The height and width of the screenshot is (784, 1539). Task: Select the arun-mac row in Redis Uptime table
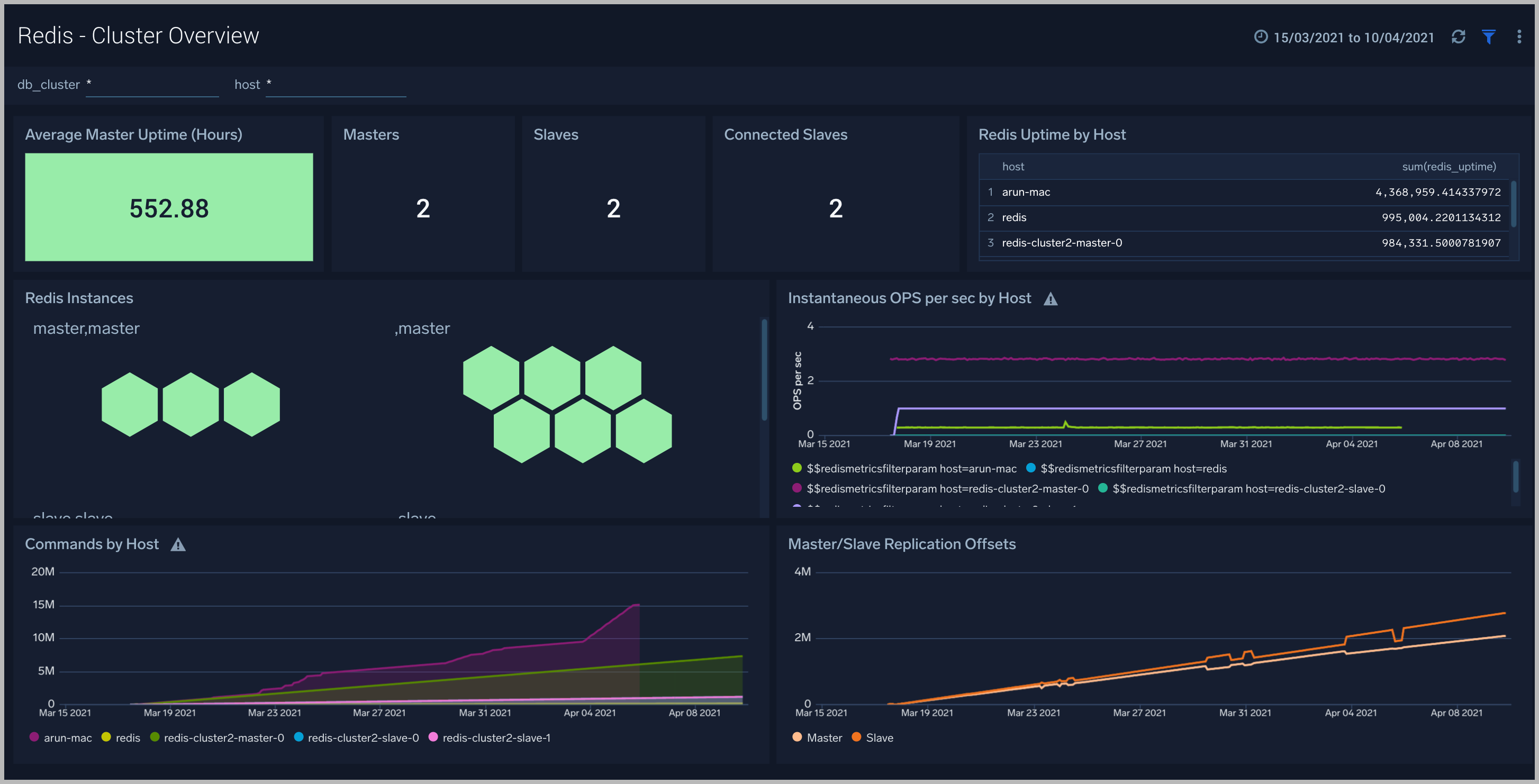tap(1026, 192)
